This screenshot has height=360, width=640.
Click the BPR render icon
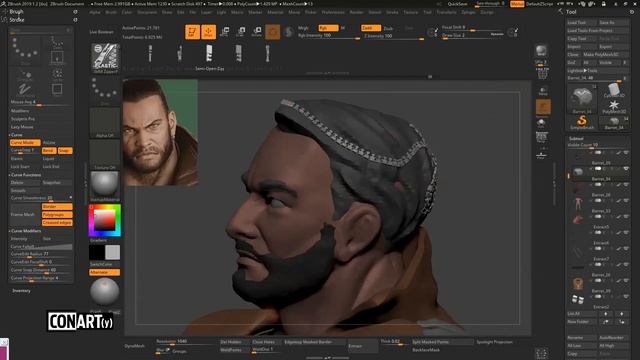tap(541, 51)
